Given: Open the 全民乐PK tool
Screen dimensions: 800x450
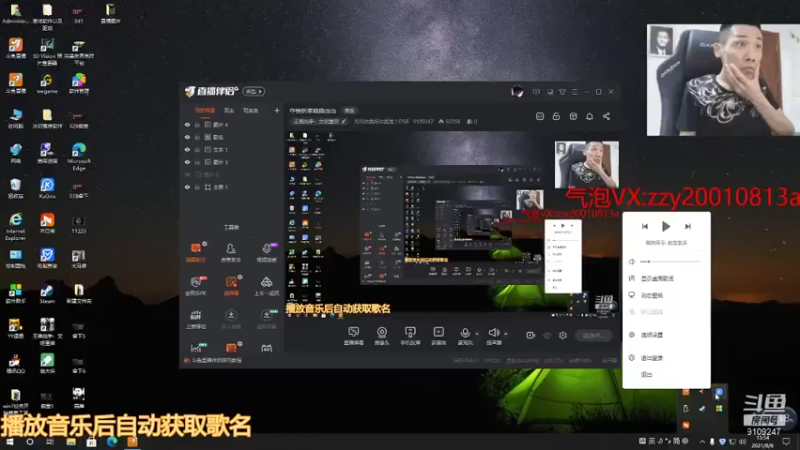Looking at the screenshot, I should click(196, 286).
